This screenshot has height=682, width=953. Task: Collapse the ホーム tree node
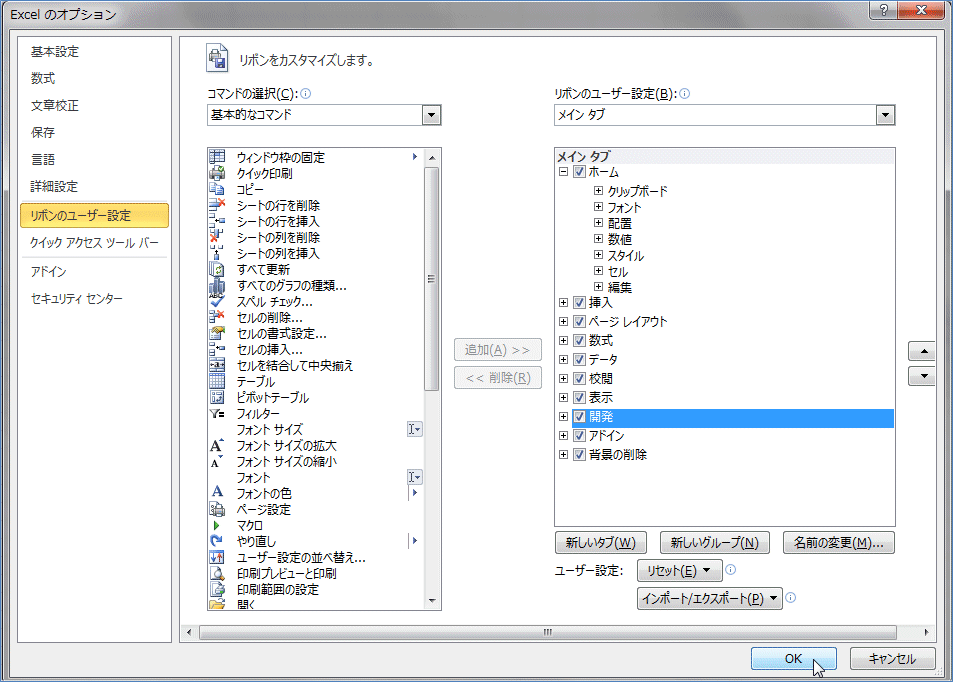point(563,171)
